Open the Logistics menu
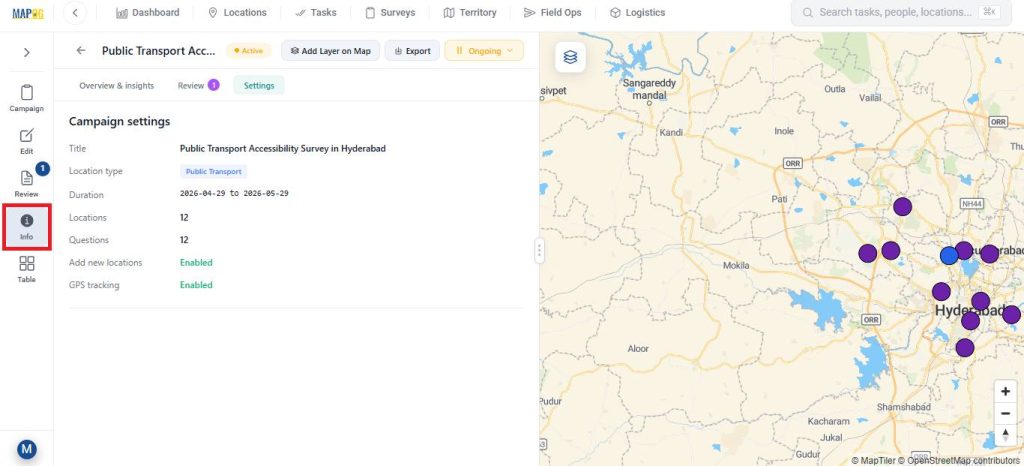Screen dimensions: 1024x466 [637, 12]
